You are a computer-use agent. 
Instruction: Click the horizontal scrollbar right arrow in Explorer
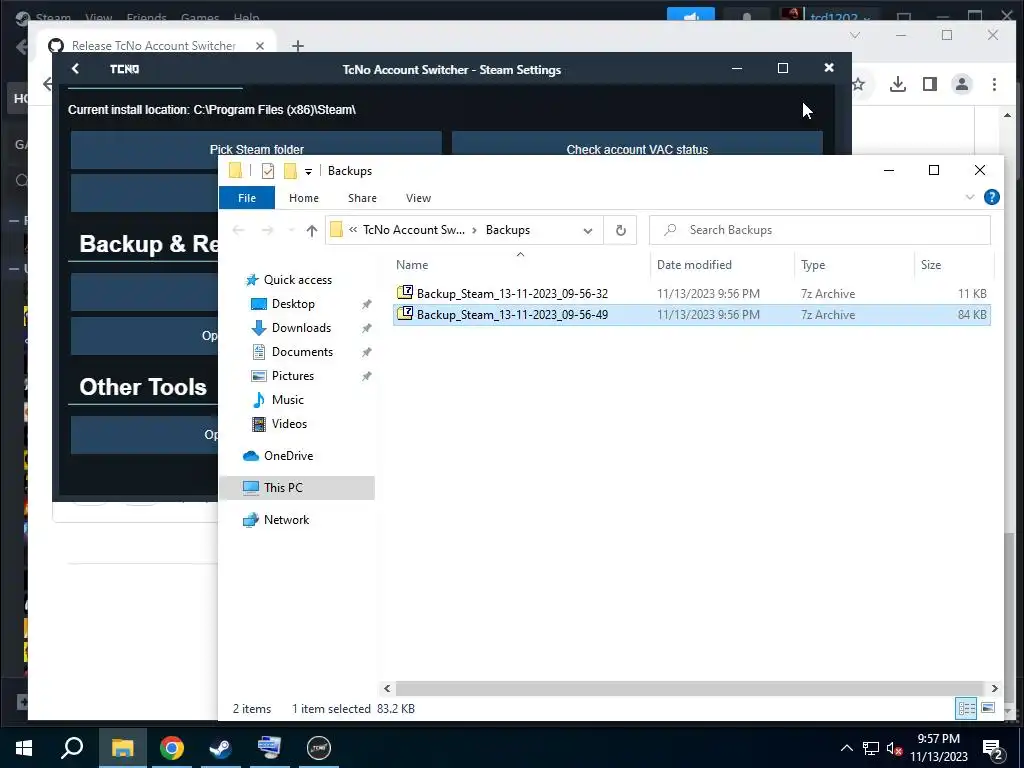coord(995,688)
